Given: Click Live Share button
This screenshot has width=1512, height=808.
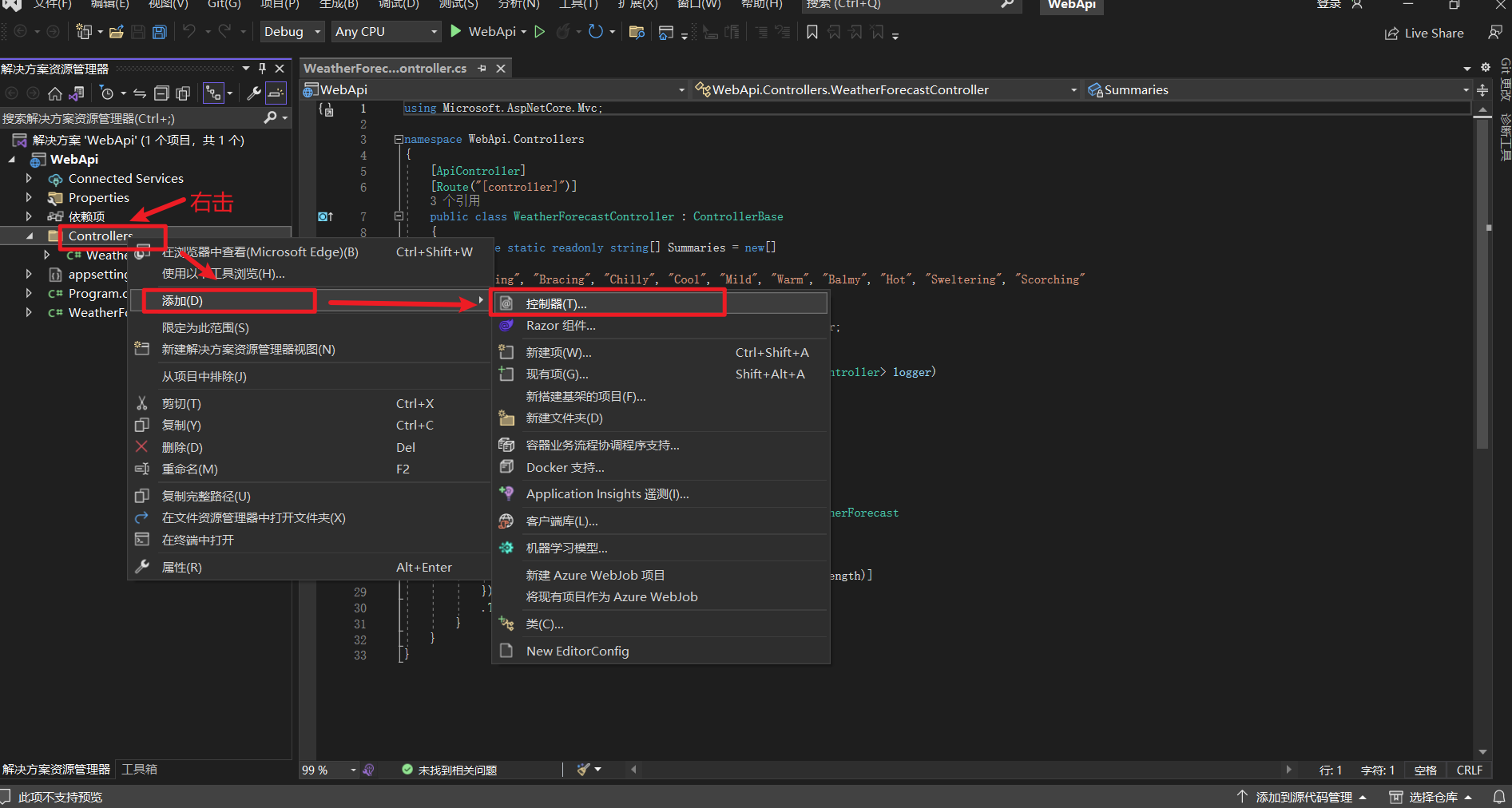Looking at the screenshot, I should click(1425, 33).
